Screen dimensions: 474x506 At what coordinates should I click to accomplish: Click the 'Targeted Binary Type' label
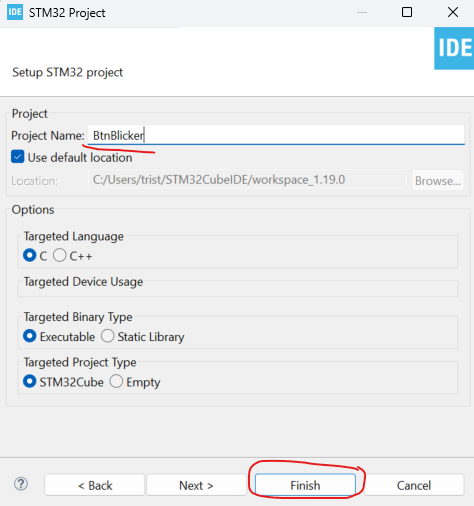click(x=78, y=317)
